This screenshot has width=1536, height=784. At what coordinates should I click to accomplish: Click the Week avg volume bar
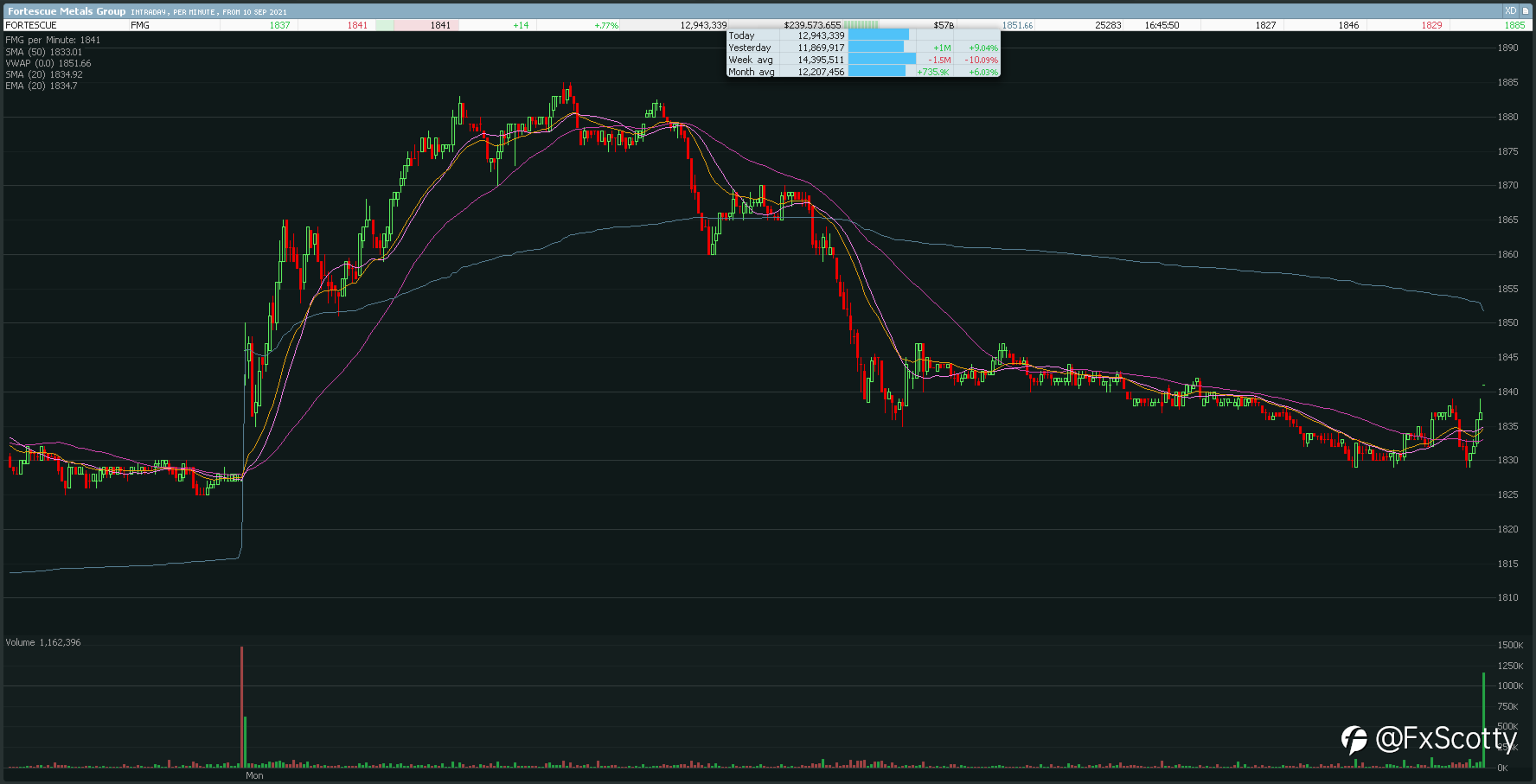click(881, 60)
